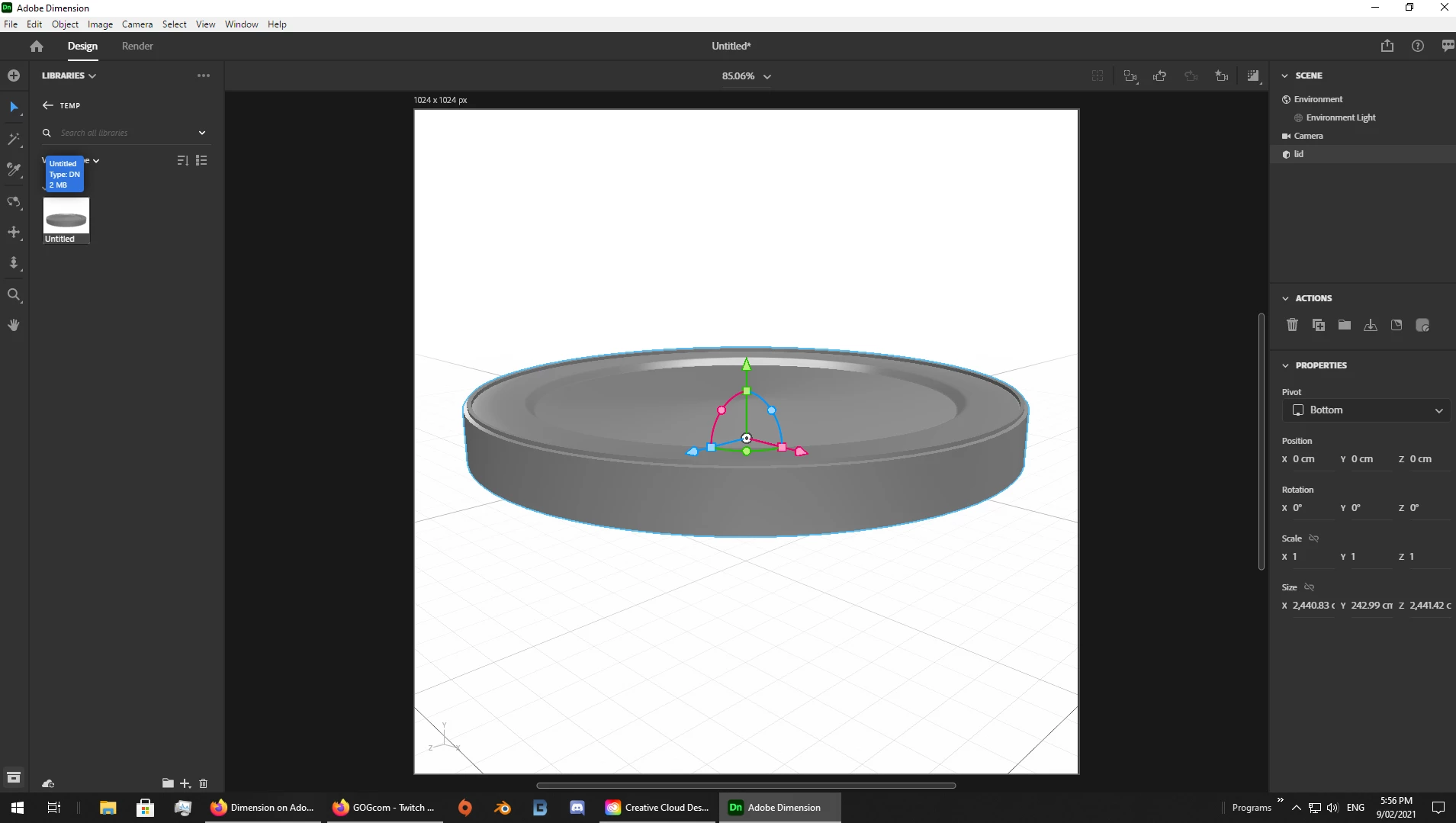Screen dimensions: 1456x823
Task: Click the right panel vertical scrollbar
Action: click(1262, 441)
